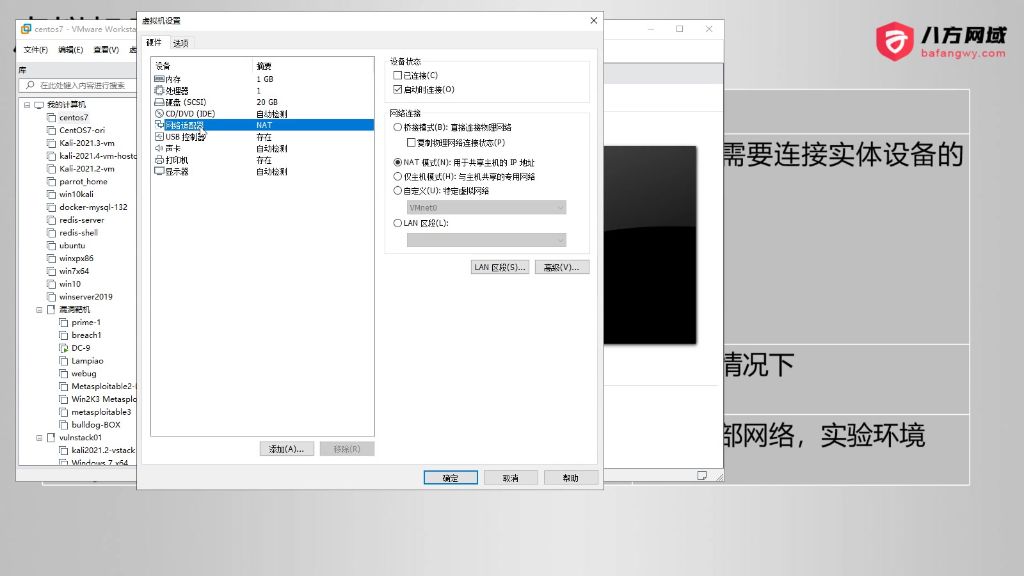
Task: Select parrot_home in library tree
Action: pyautogui.click(x=84, y=182)
